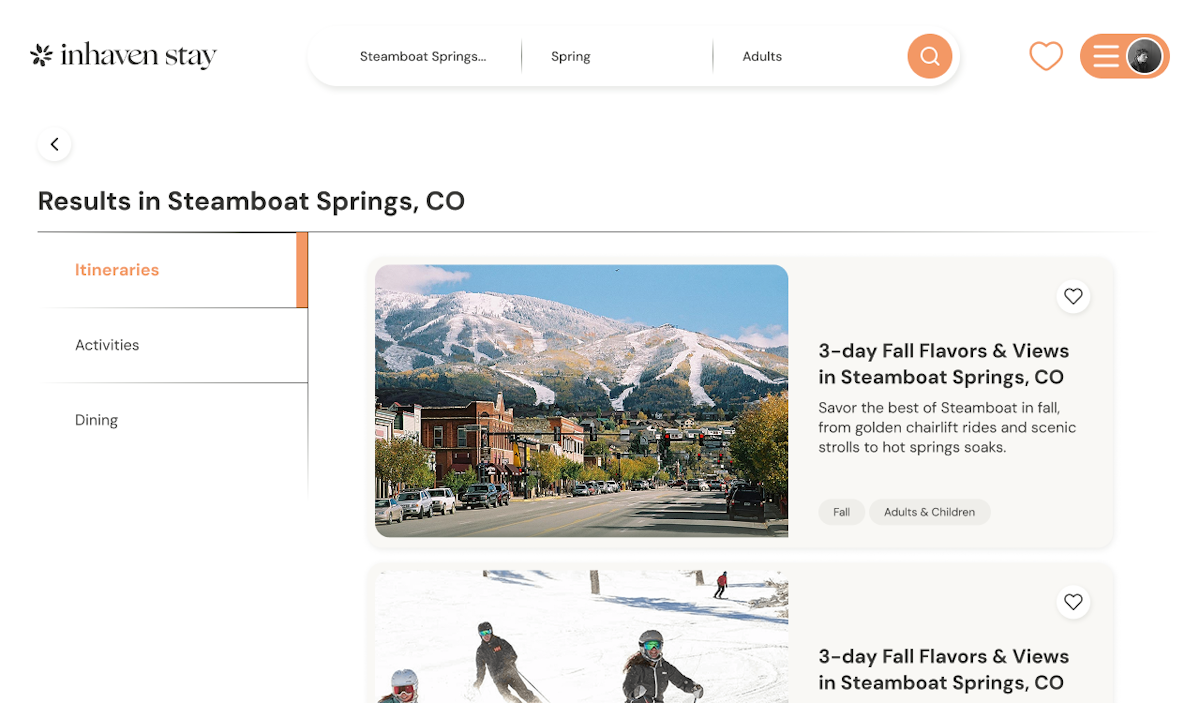The height and width of the screenshot is (703, 1200).
Task: Click the orange search magnifier button
Action: pos(929,56)
